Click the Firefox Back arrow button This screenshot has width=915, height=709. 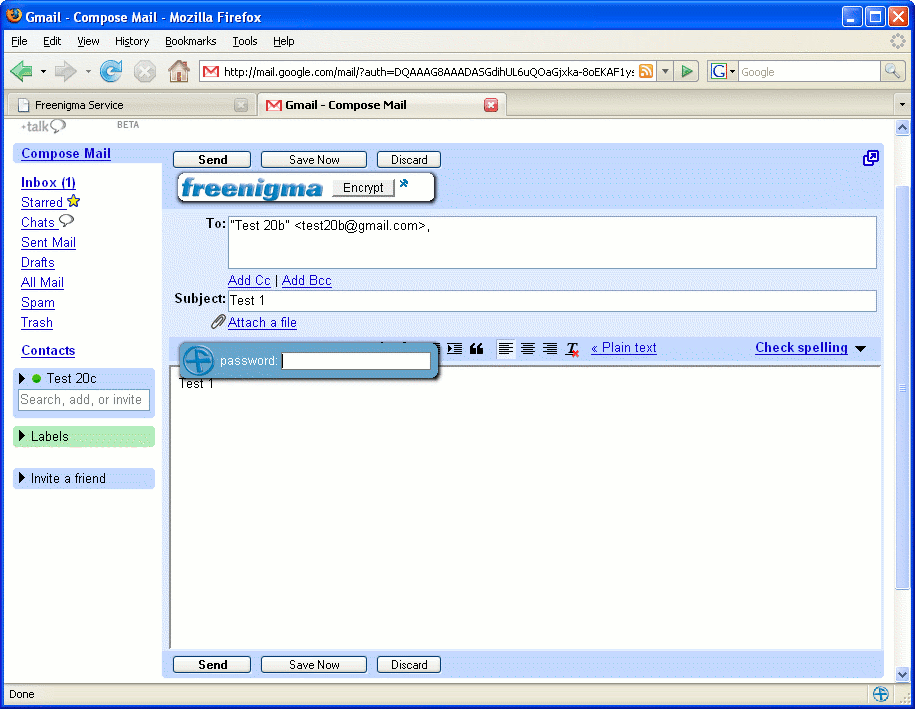(x=22, y=72)
